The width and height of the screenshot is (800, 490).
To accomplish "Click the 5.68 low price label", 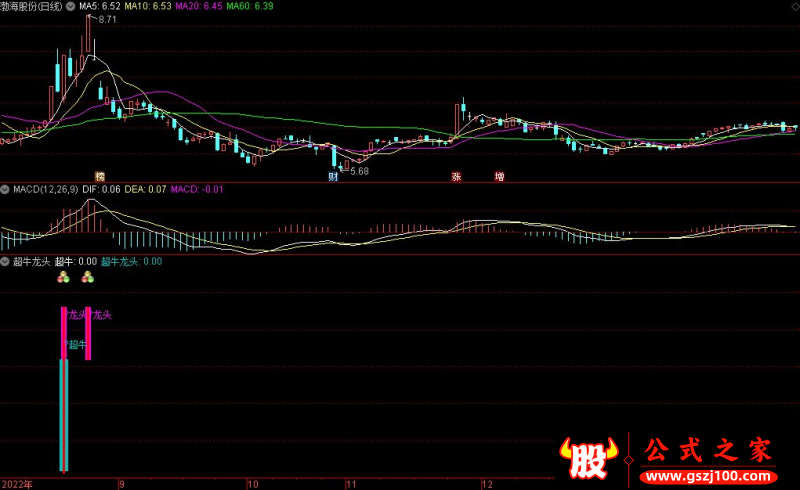I will click(359, 172).
